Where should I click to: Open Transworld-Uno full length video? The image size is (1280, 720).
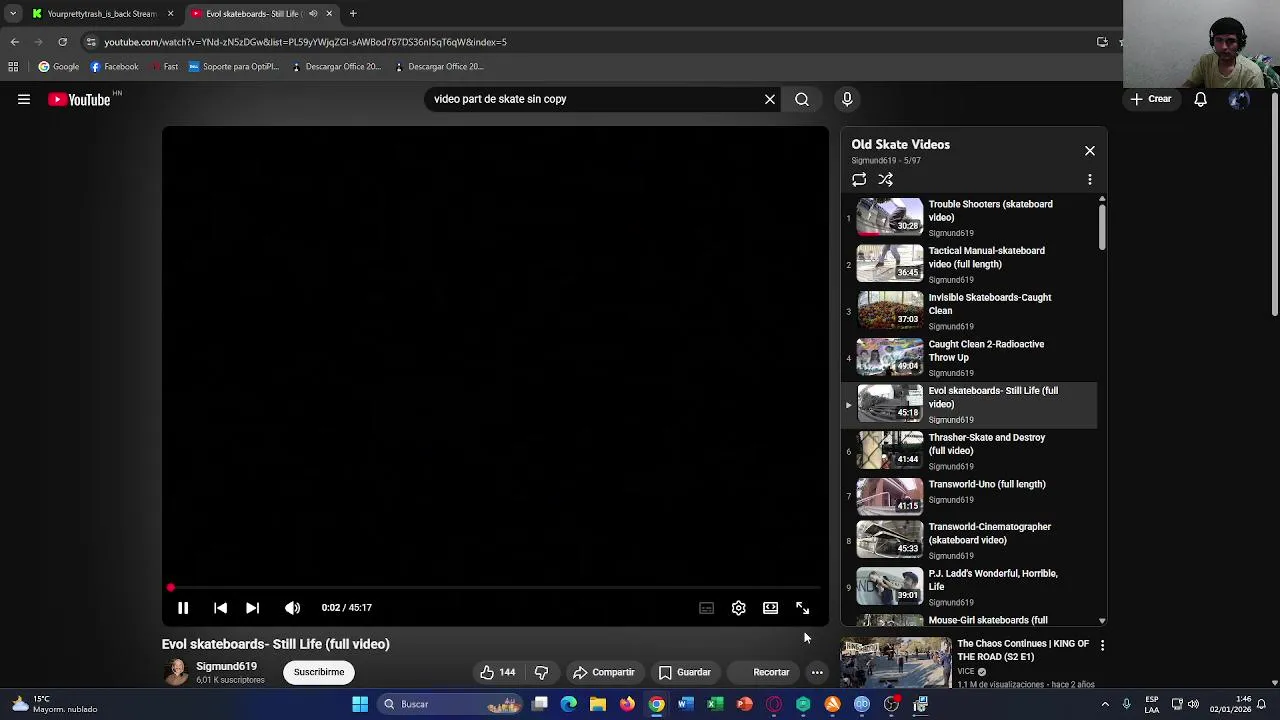(969, 497)
